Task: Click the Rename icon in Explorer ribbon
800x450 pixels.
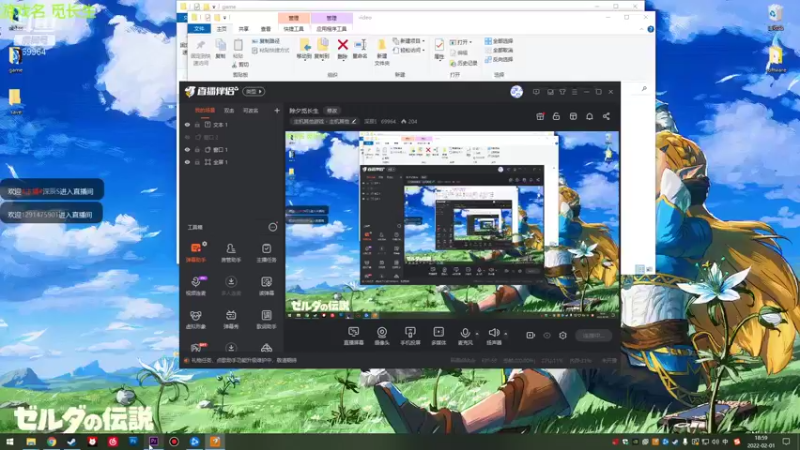Action: [360, 45]
